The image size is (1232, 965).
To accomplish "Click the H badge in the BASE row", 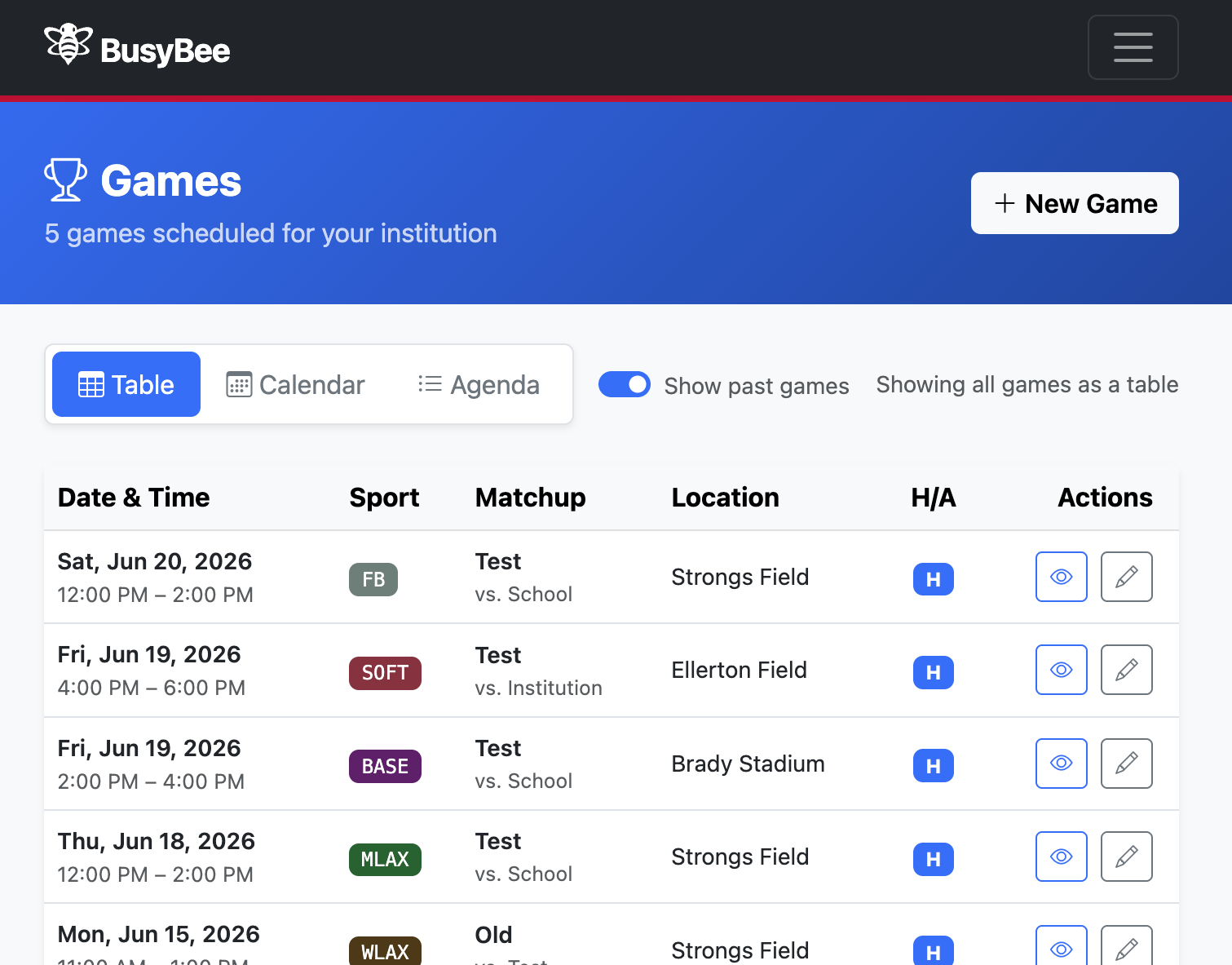I will pyautogui.click(x=934, y=766).
